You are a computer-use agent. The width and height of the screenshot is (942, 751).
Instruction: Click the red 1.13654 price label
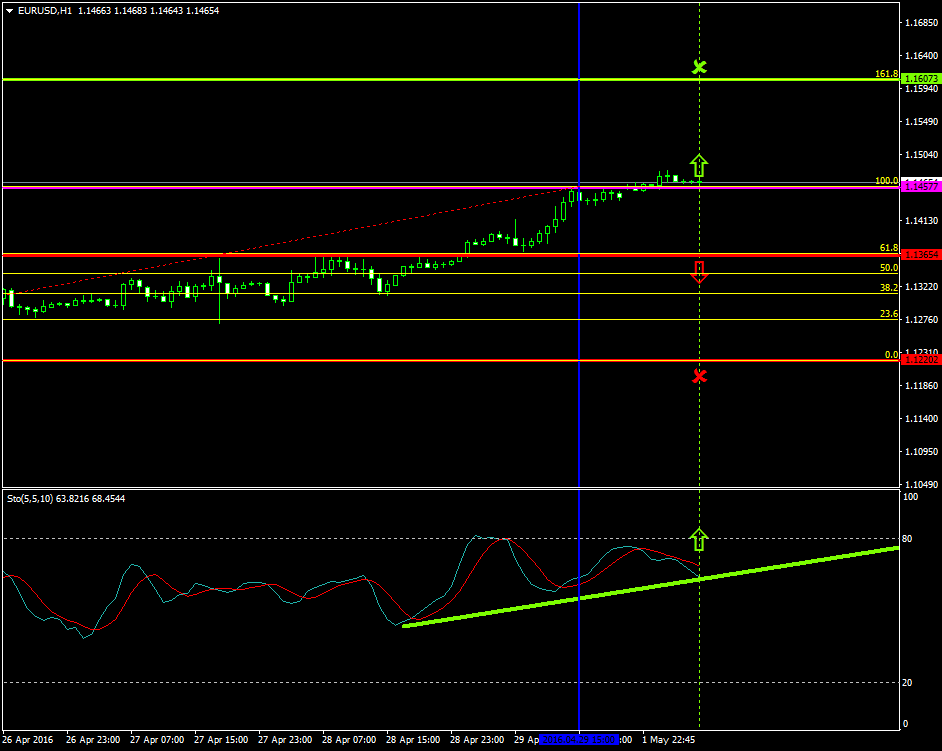[x=919, y=255]
